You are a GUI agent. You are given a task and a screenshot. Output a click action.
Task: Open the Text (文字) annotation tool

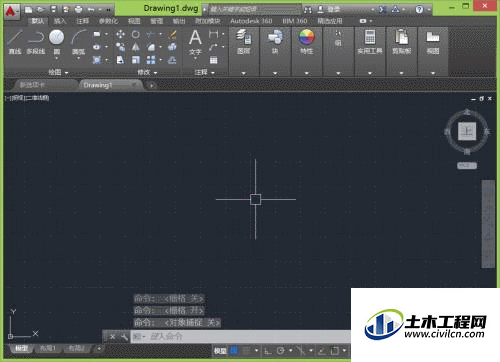coord(195,42)
